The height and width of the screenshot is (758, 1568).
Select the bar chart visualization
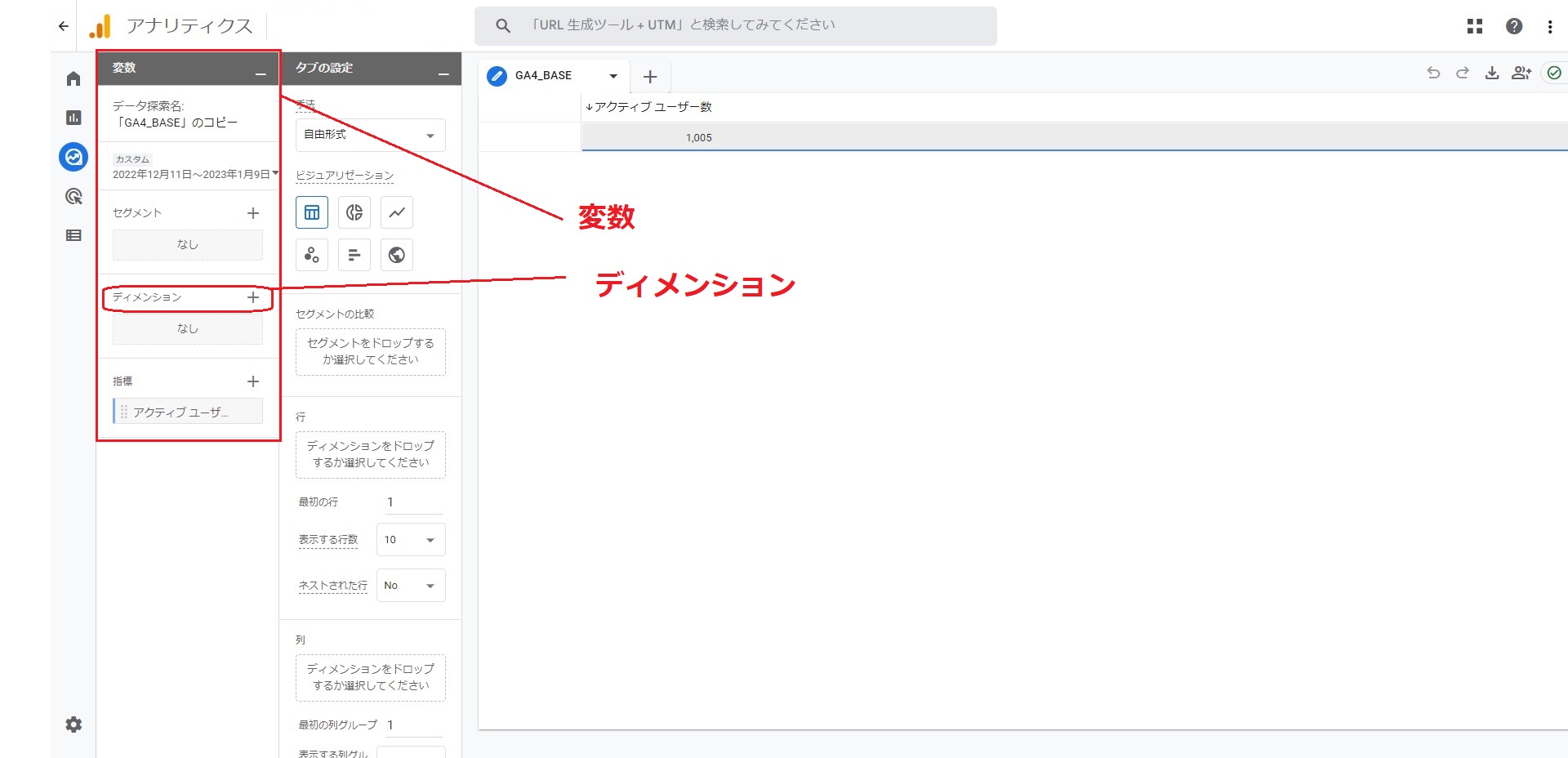354,255
